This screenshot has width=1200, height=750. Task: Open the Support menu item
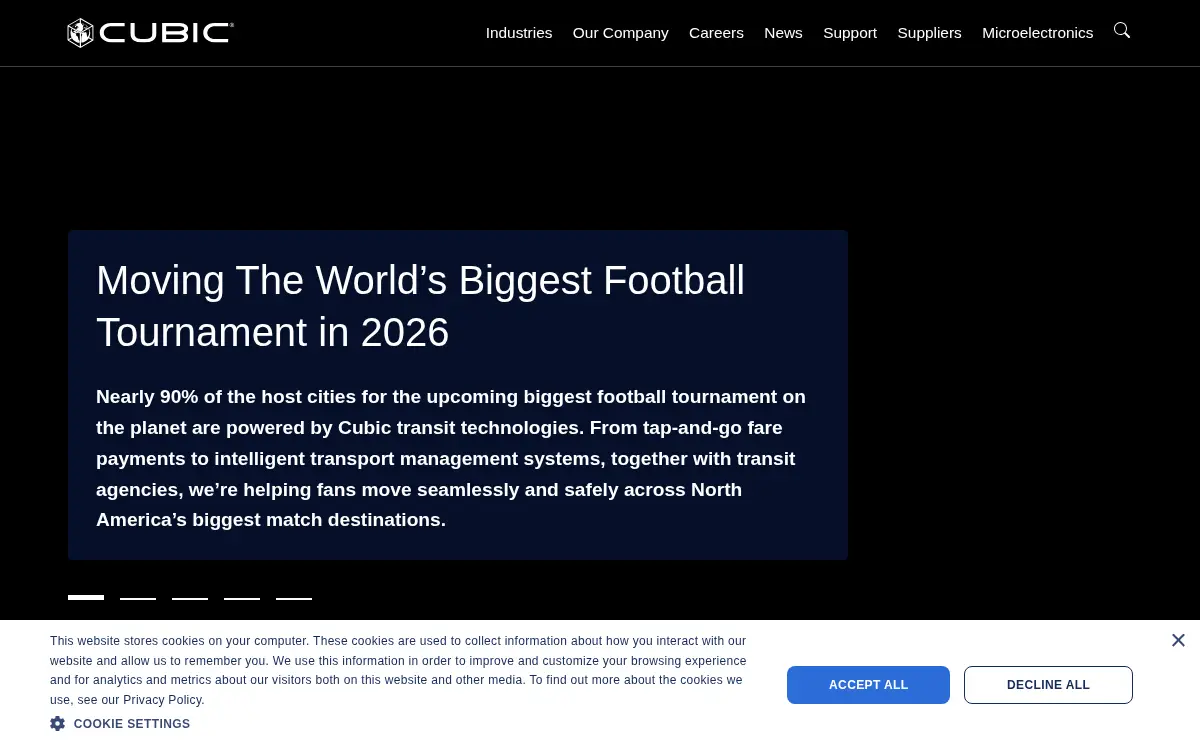tap(850, 33)
